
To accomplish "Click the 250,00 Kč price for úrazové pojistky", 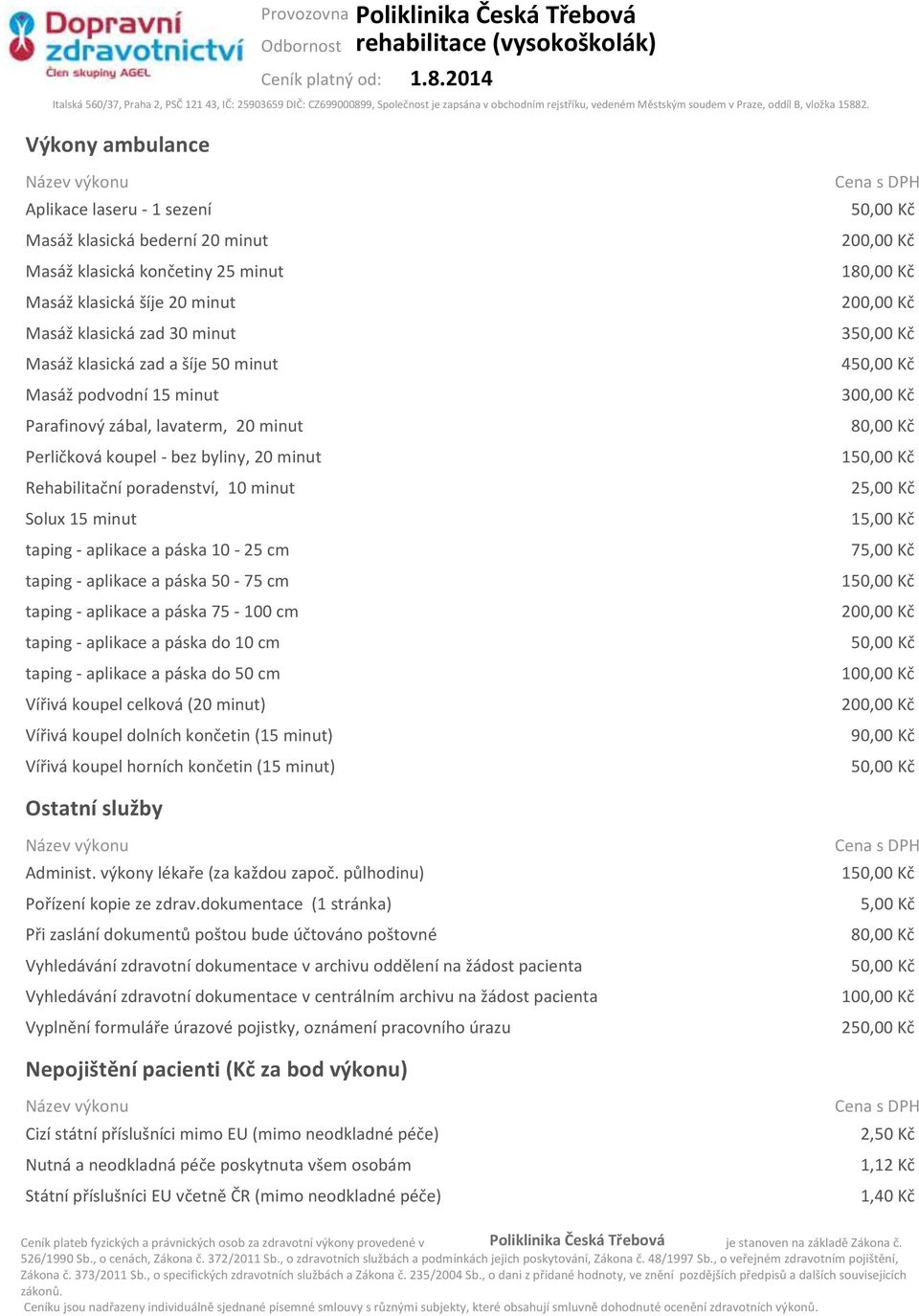I will (x=878, y=1027).
